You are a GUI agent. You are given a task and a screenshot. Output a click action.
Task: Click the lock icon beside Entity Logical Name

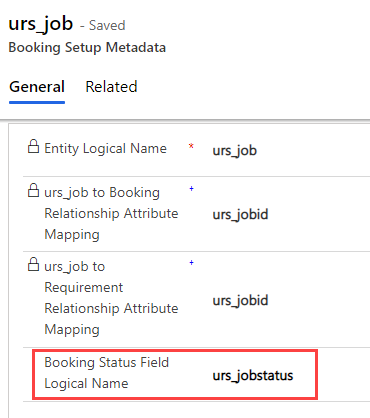33,146
